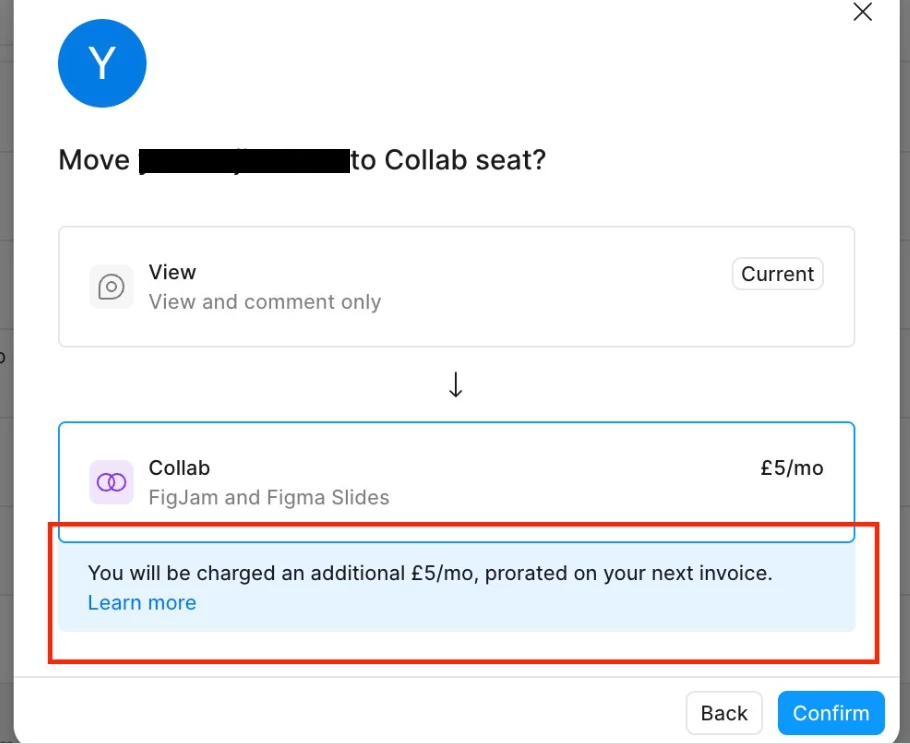Click the 'View' seat title label
The width and height of the screenshot is (910, 744).
coord(172,272)
